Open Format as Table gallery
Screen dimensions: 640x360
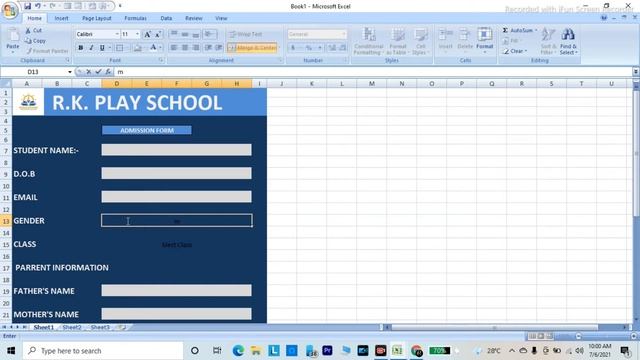[x=397, y=41]
